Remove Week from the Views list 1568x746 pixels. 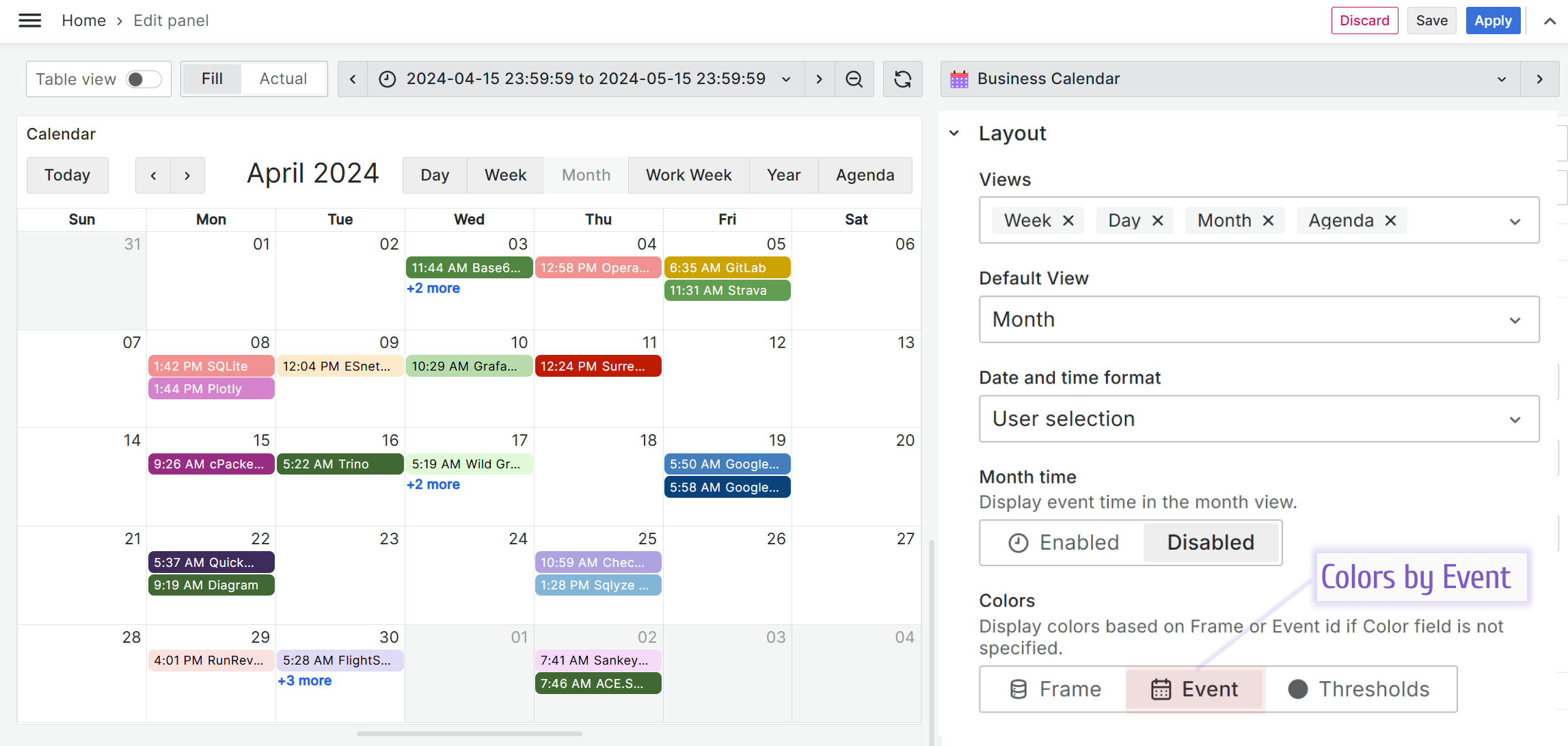1069,220
